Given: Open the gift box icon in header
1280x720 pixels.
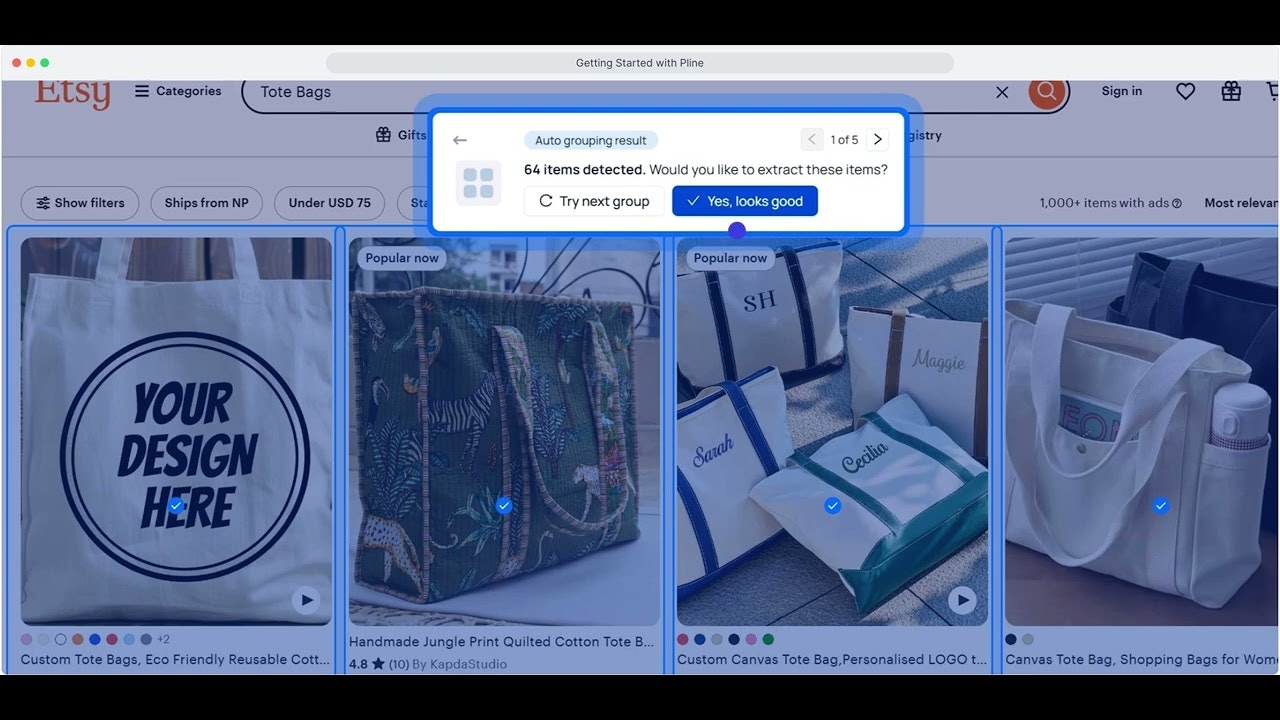Looking at the screenshot, I should 1231,91.
